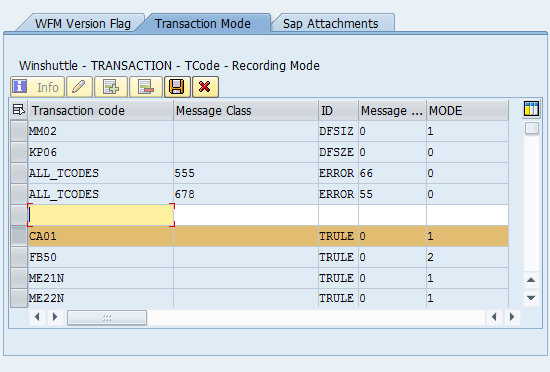Screen dimensions: 550x372
Task: Select the ME21N row using its row selector
Action: pos(19,278)
